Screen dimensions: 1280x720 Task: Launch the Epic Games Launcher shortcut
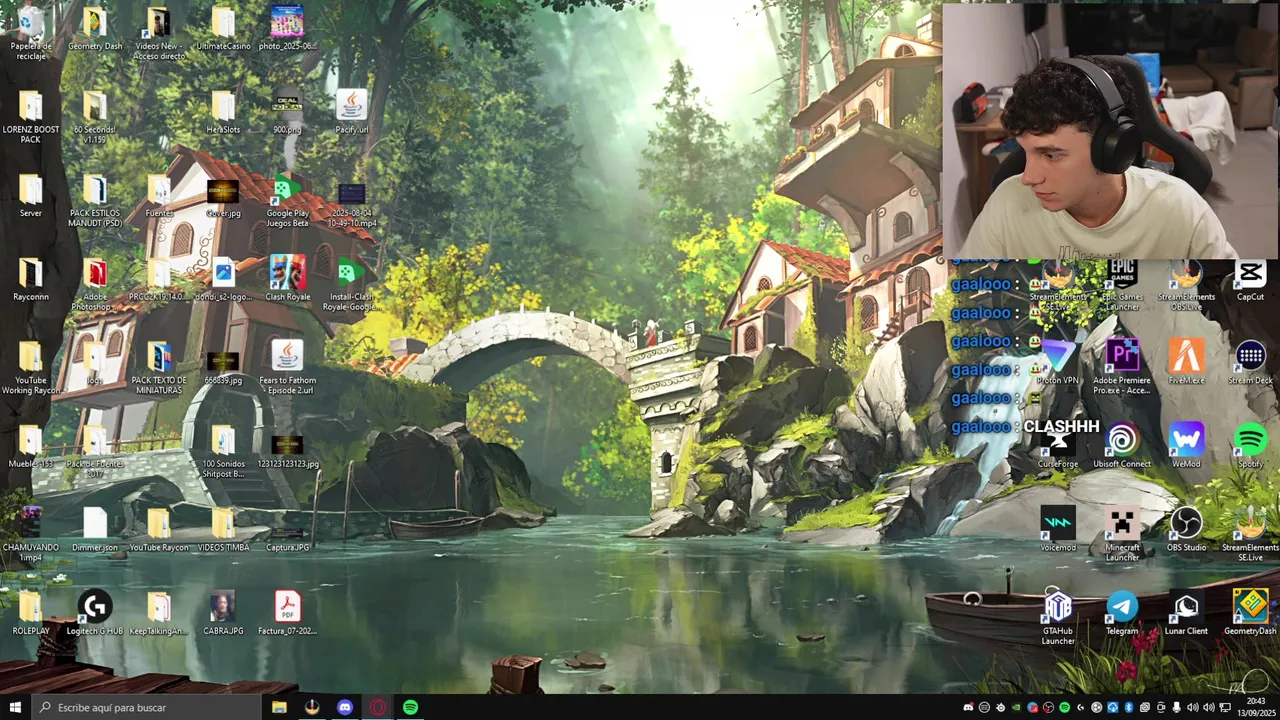[1122, 284]
